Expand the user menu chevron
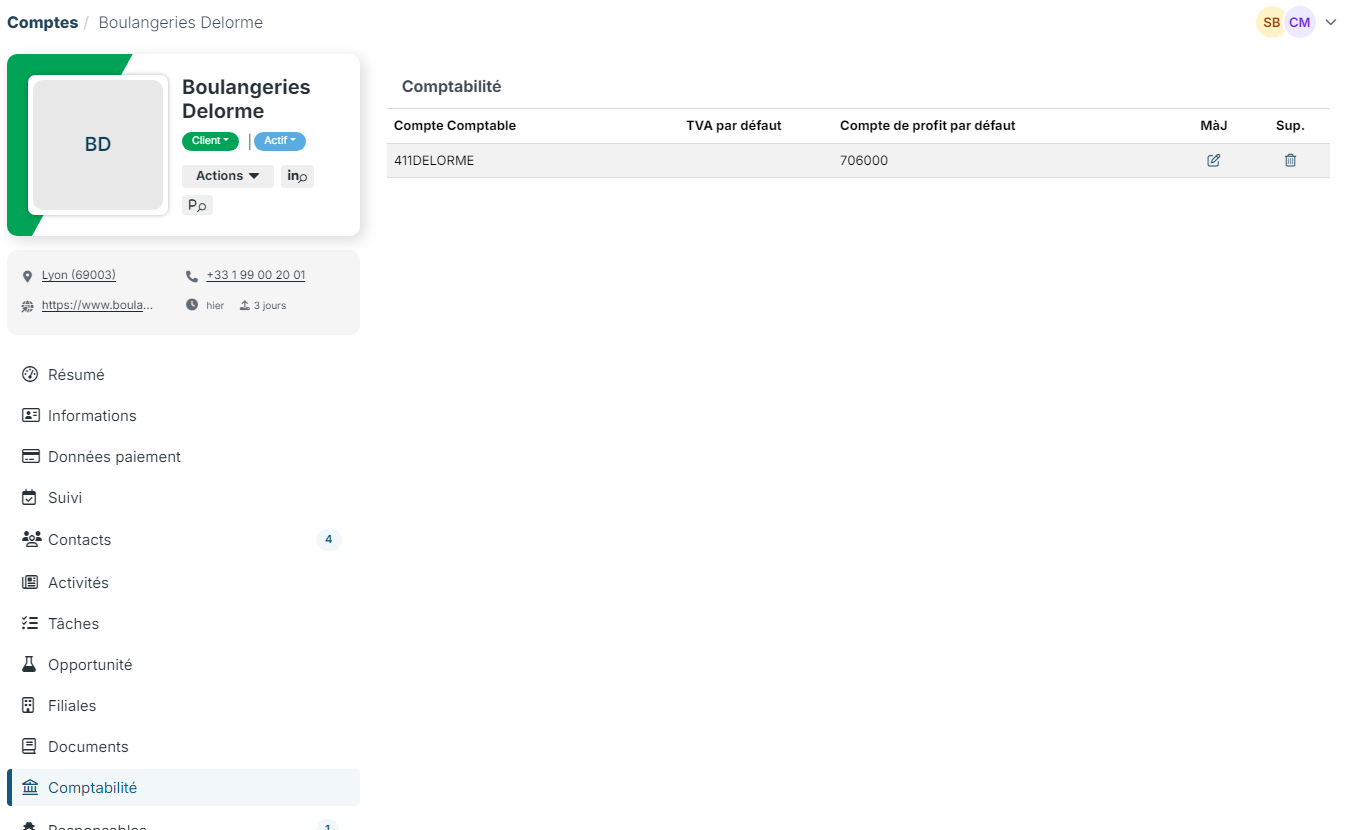The image size is (1352, 830). point(1331,22)
